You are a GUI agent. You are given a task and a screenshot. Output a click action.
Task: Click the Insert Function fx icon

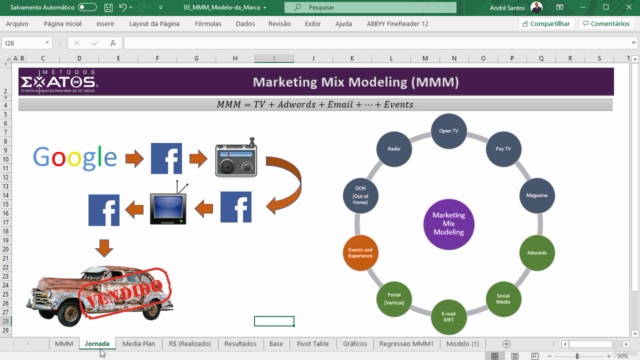point(113,43)
